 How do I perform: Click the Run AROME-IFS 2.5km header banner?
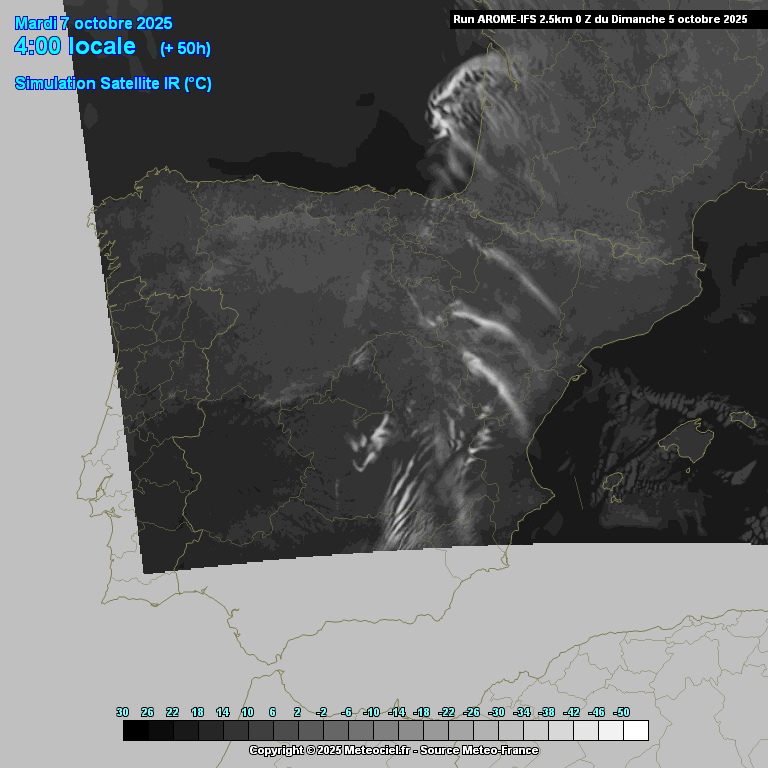click(x=599, y=19)
